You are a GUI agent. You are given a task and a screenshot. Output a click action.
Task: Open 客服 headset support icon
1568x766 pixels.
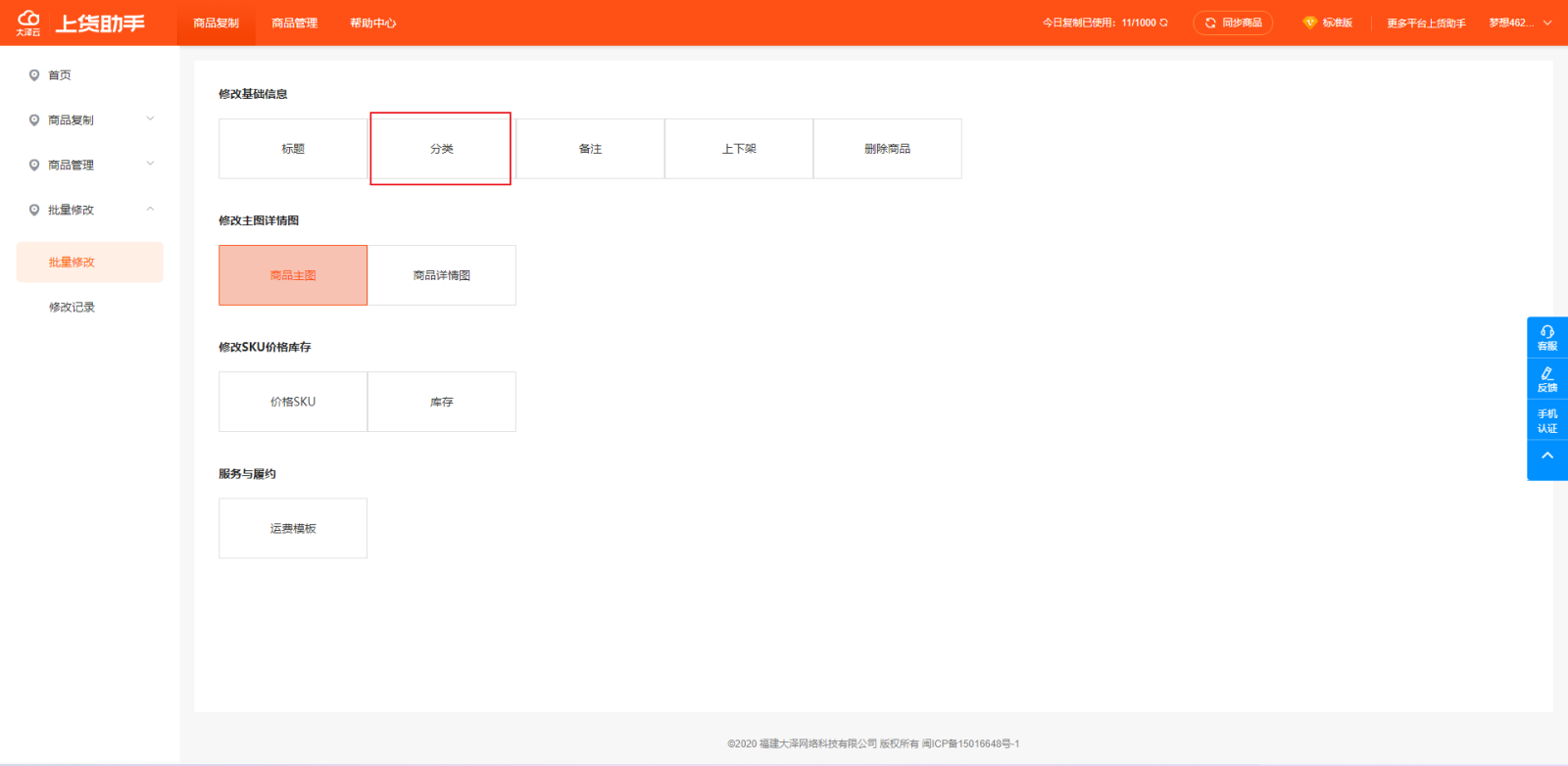(x=1547, y=337)
